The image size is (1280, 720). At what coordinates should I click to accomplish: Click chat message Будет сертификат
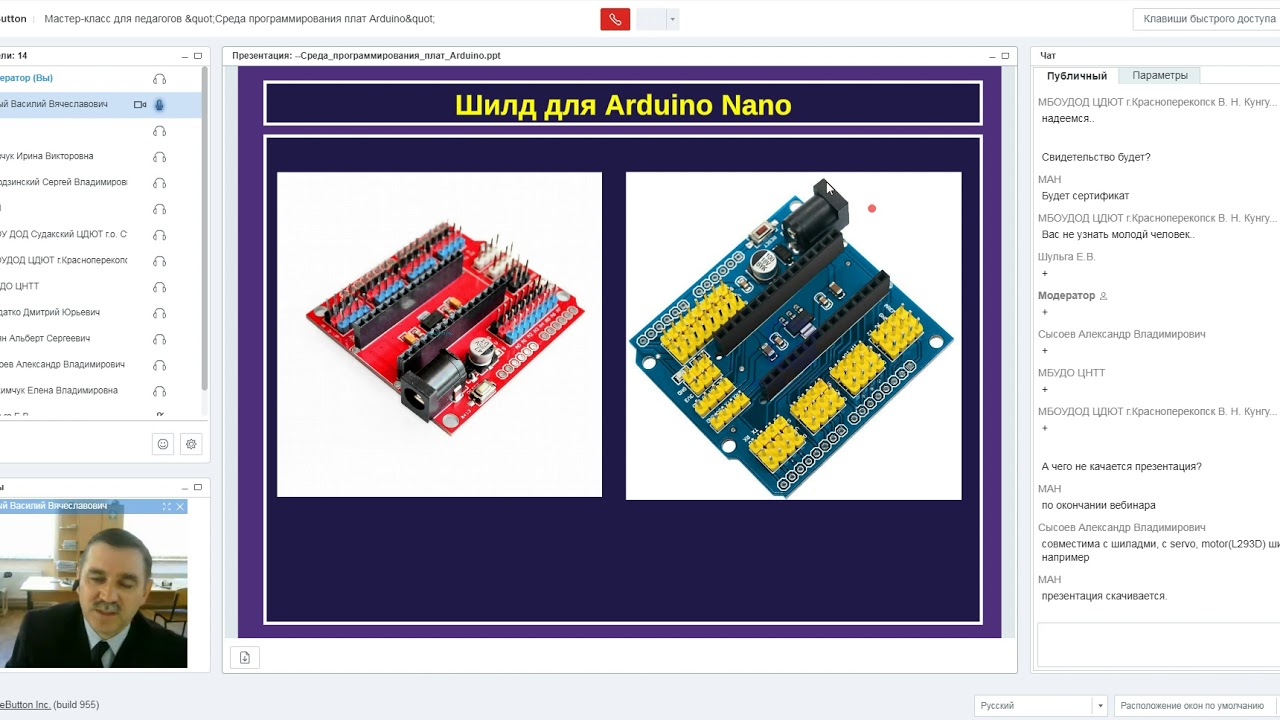[x=1085, y=196]
